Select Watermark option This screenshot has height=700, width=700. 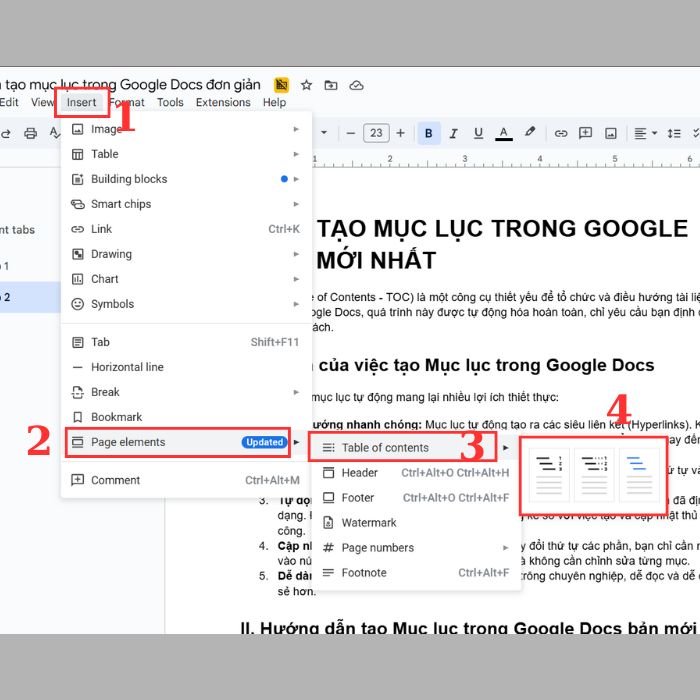pyautogui.click(x=416, y=523)
